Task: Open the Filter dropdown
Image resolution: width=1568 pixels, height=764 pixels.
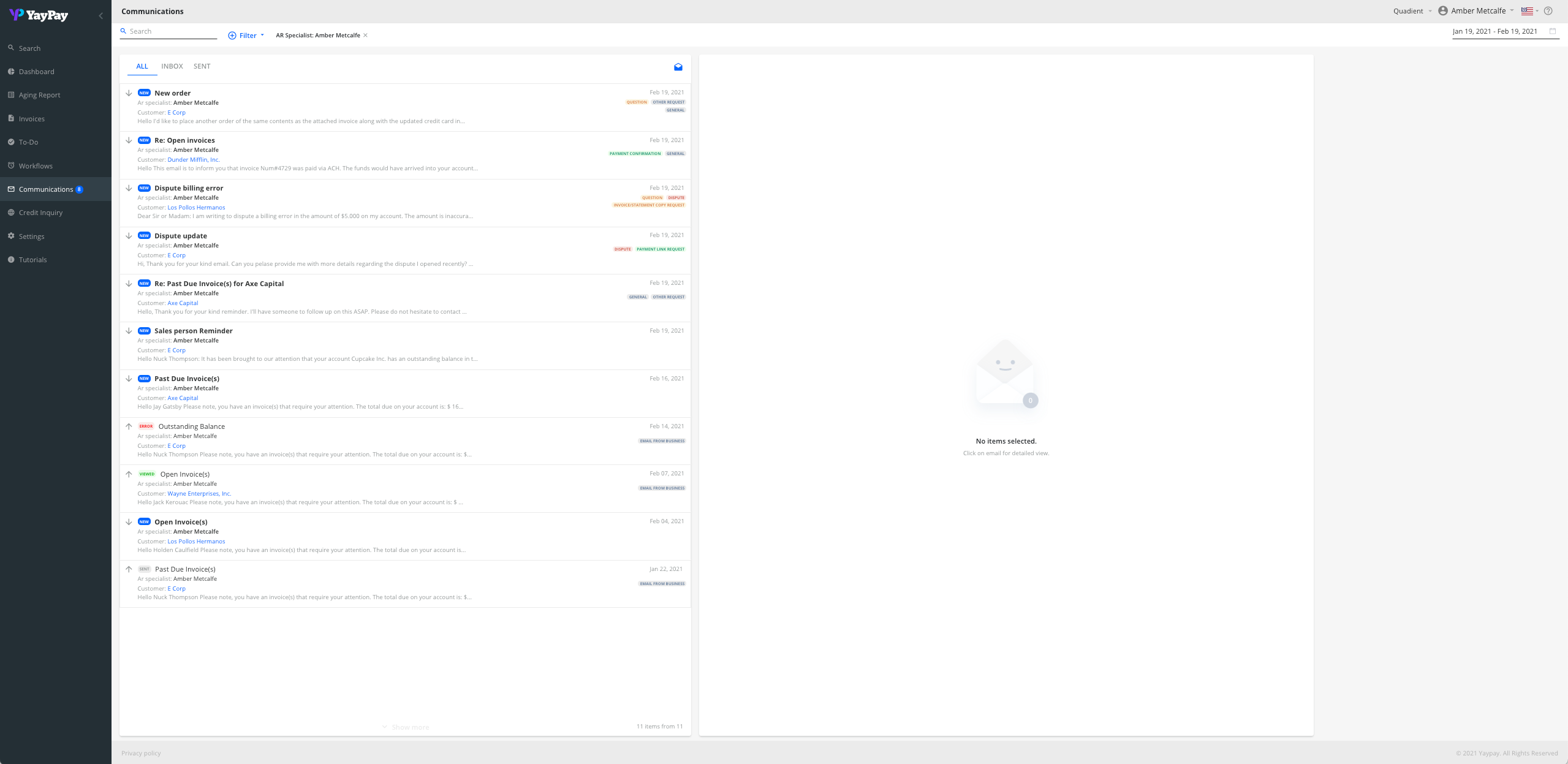Action: click(246, 36)
